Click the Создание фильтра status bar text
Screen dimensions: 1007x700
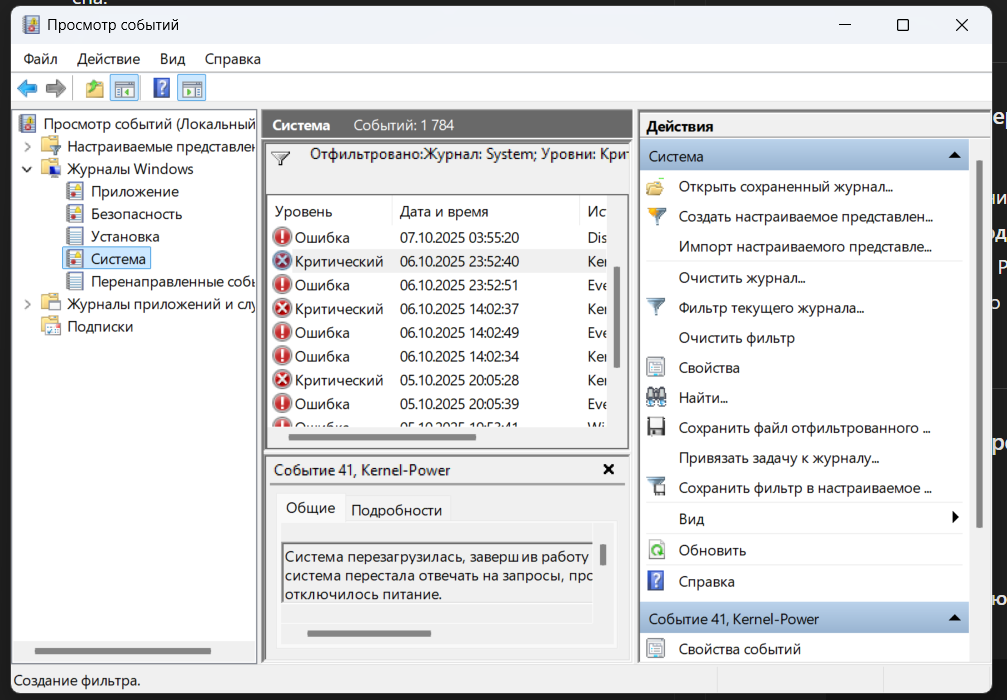pyautogui.click(x=77, y=680)
